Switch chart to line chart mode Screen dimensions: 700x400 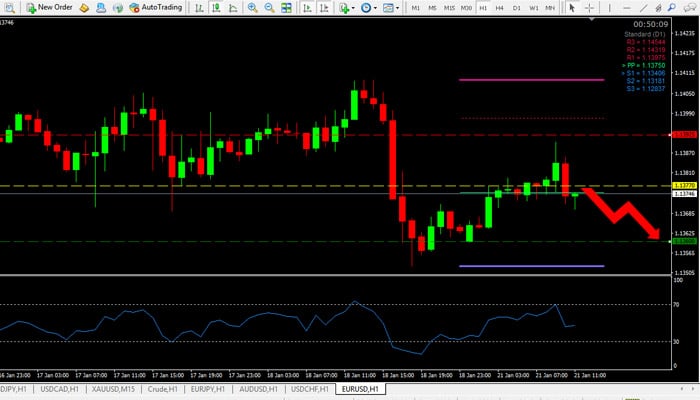pyautogui.click(x=230, y=7)
